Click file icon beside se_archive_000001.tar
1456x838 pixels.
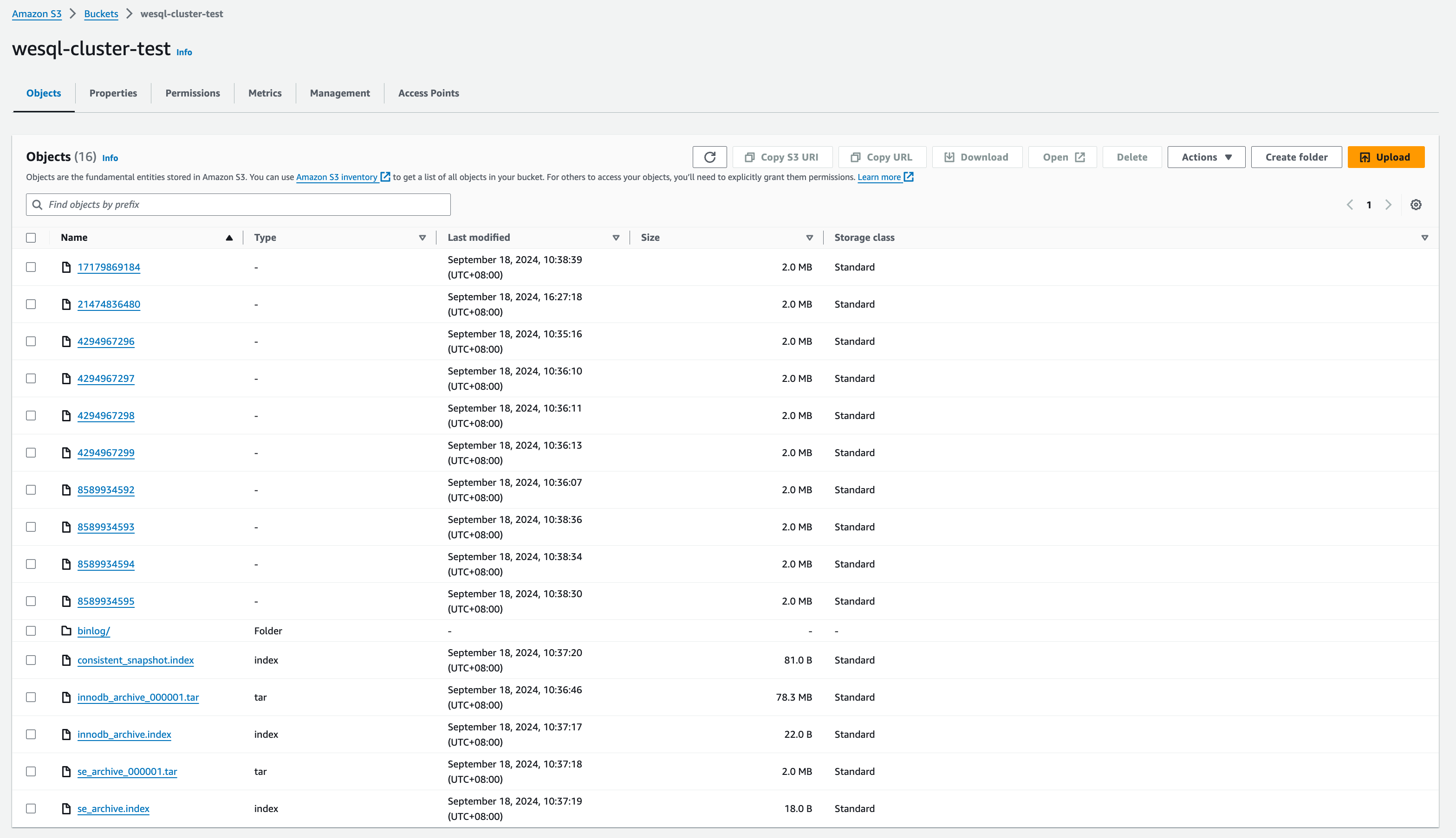click(66, 772)
